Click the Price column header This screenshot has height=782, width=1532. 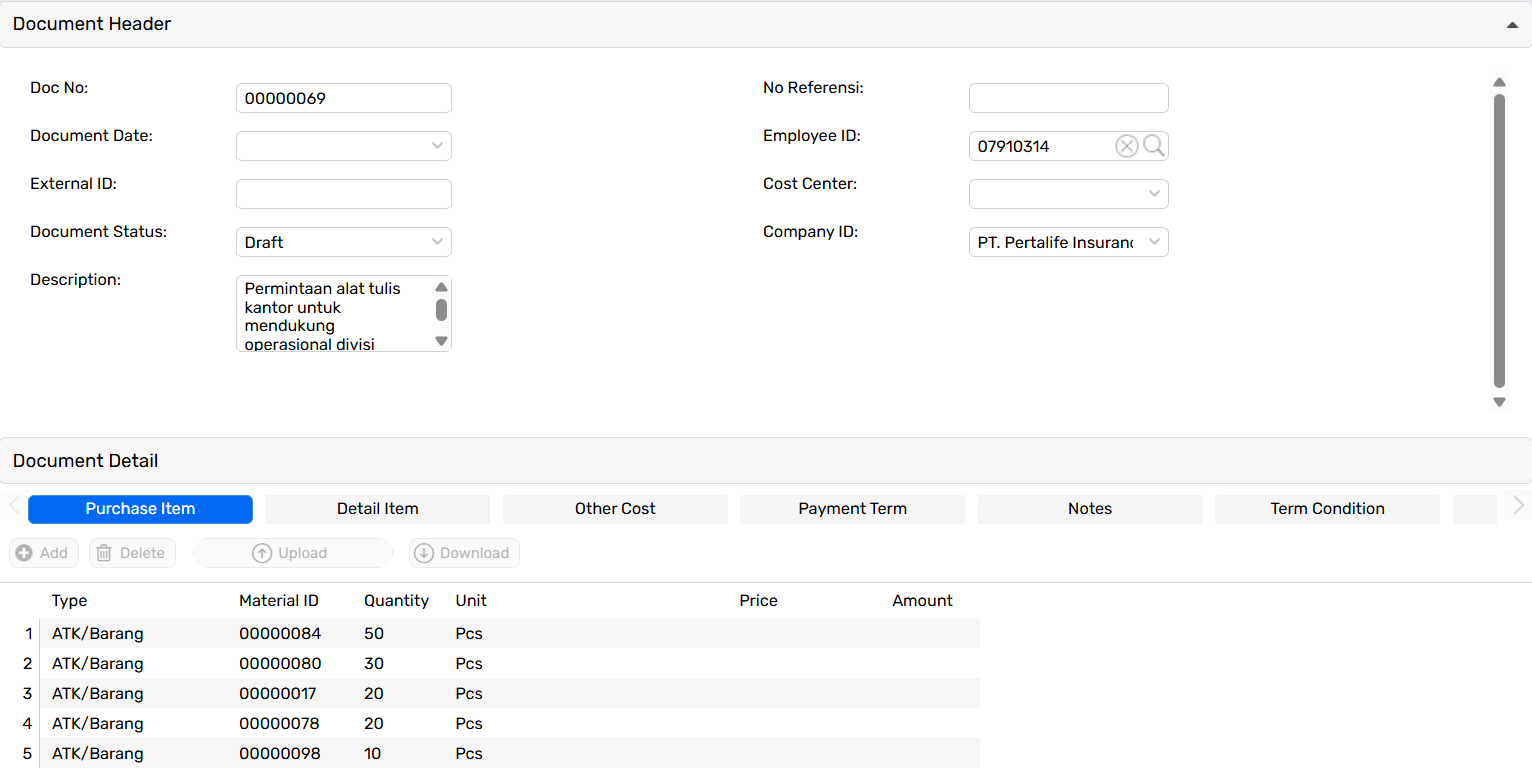tap(759, 601)
